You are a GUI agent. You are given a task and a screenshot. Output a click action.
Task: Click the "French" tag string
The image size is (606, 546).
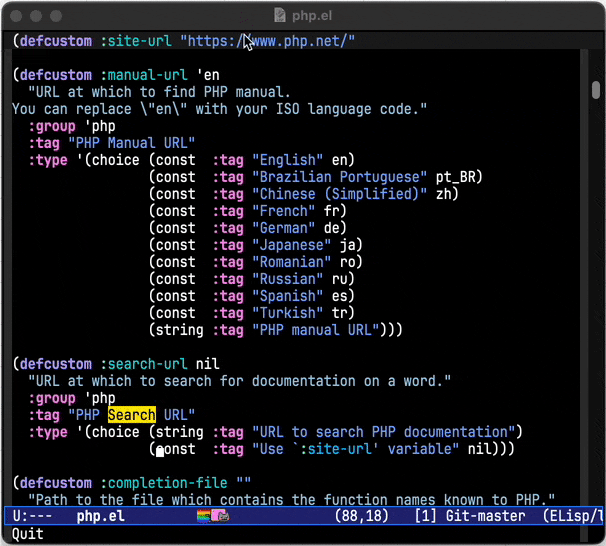[284, 211]
